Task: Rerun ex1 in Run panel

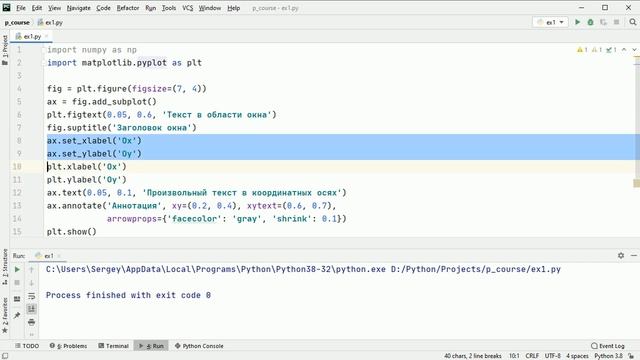Action: tap(17, 269)
